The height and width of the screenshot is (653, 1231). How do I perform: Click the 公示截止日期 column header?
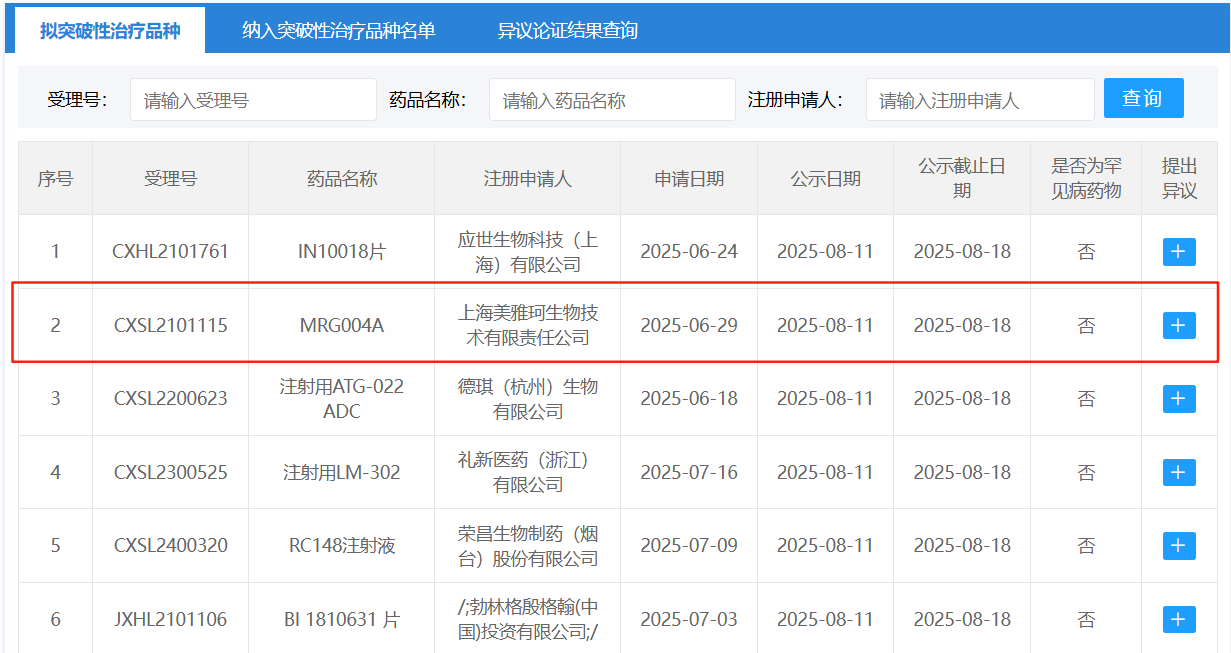962,179
